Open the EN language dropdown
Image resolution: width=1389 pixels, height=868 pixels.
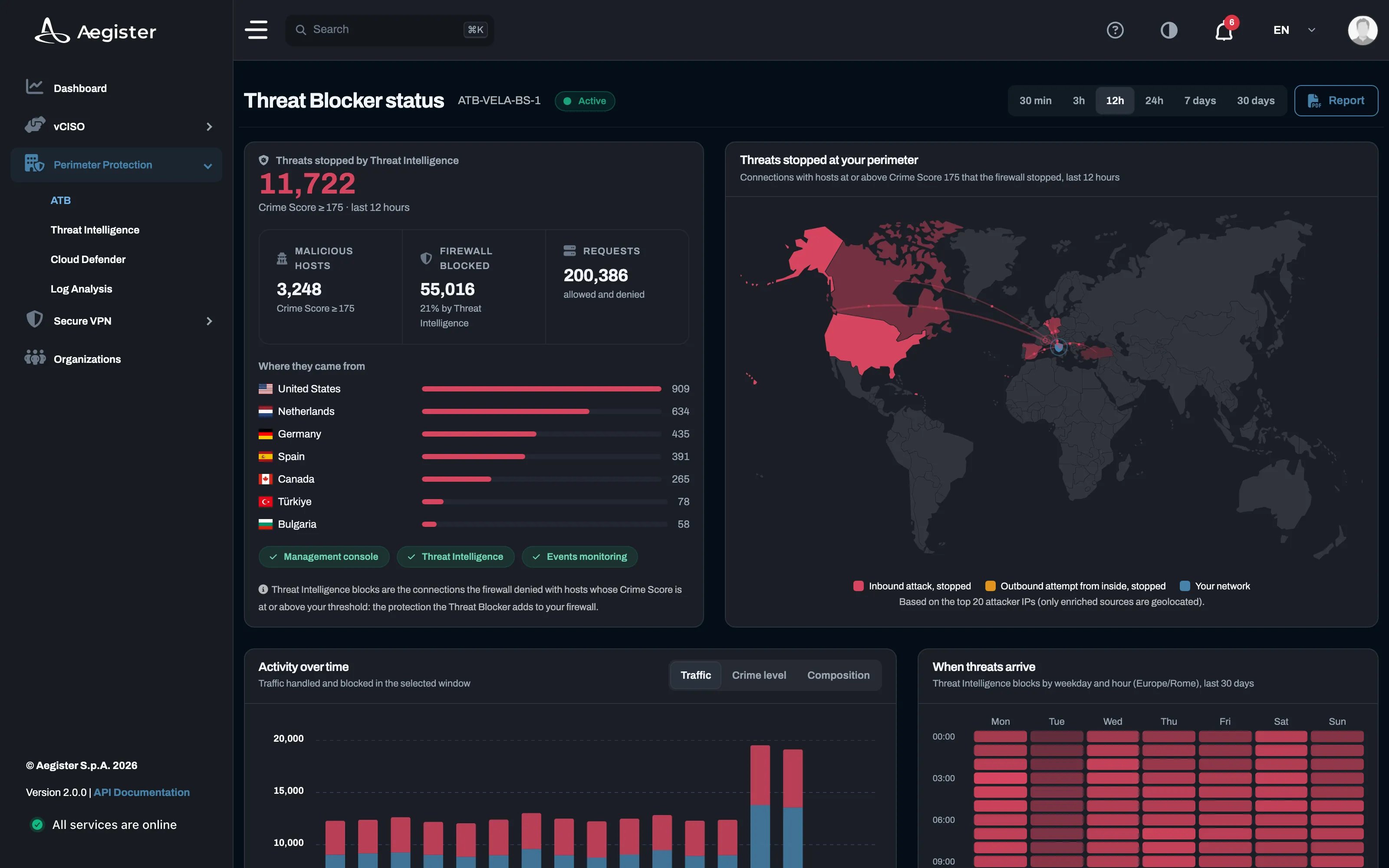[x=1294, y=30]
